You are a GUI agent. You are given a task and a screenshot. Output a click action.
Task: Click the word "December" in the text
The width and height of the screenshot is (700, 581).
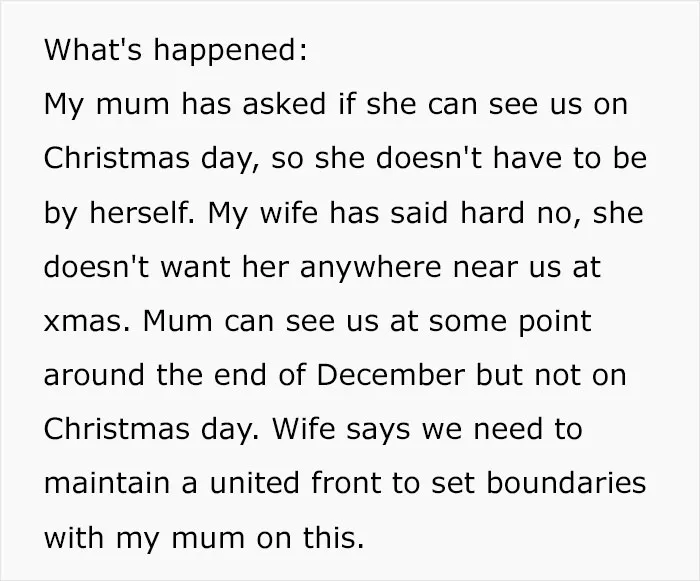pos(391,375)
